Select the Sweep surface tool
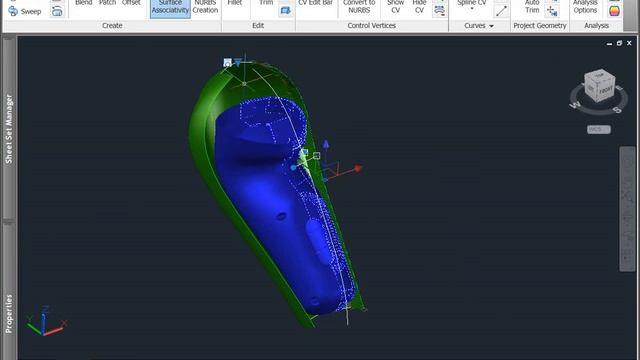This screenshot has width=640, height=360. [x=24, y=11]
